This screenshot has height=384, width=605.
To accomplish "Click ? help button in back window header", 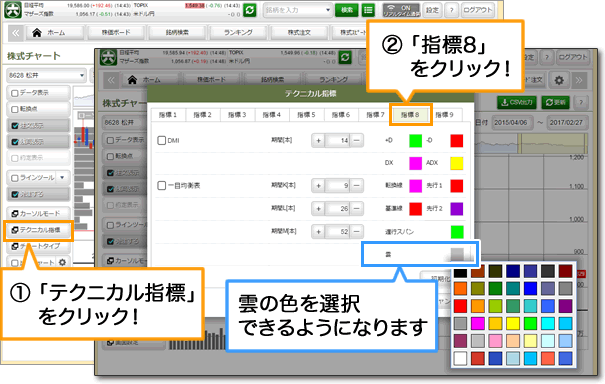I will pyautogui.click(x=451, y=10).
